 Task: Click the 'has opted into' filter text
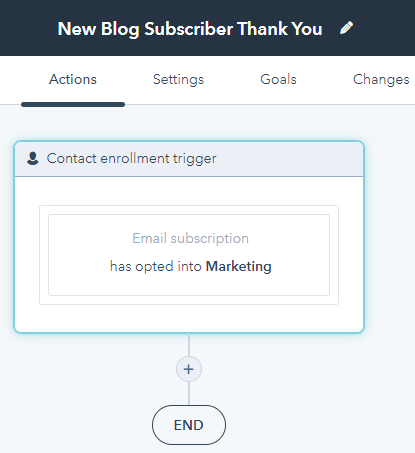point(156,266)
